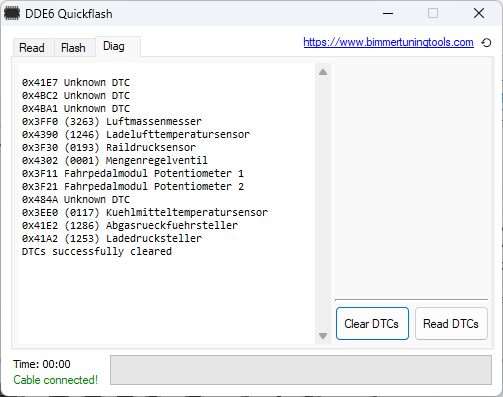Click the 0x4302 Mengenregelventil entry
The image size is (503, 397).
point(115,160)
